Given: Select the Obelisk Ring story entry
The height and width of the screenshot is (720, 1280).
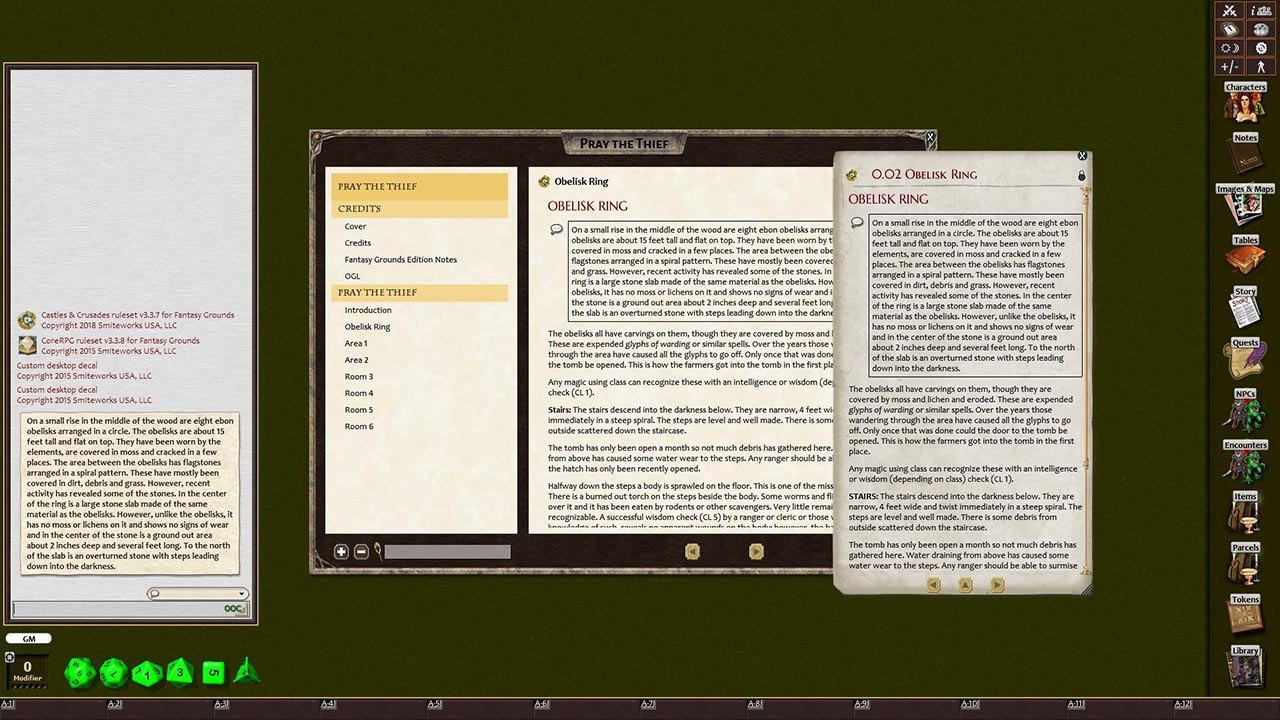Looking at the screenshot, I should tap(366, 326).
